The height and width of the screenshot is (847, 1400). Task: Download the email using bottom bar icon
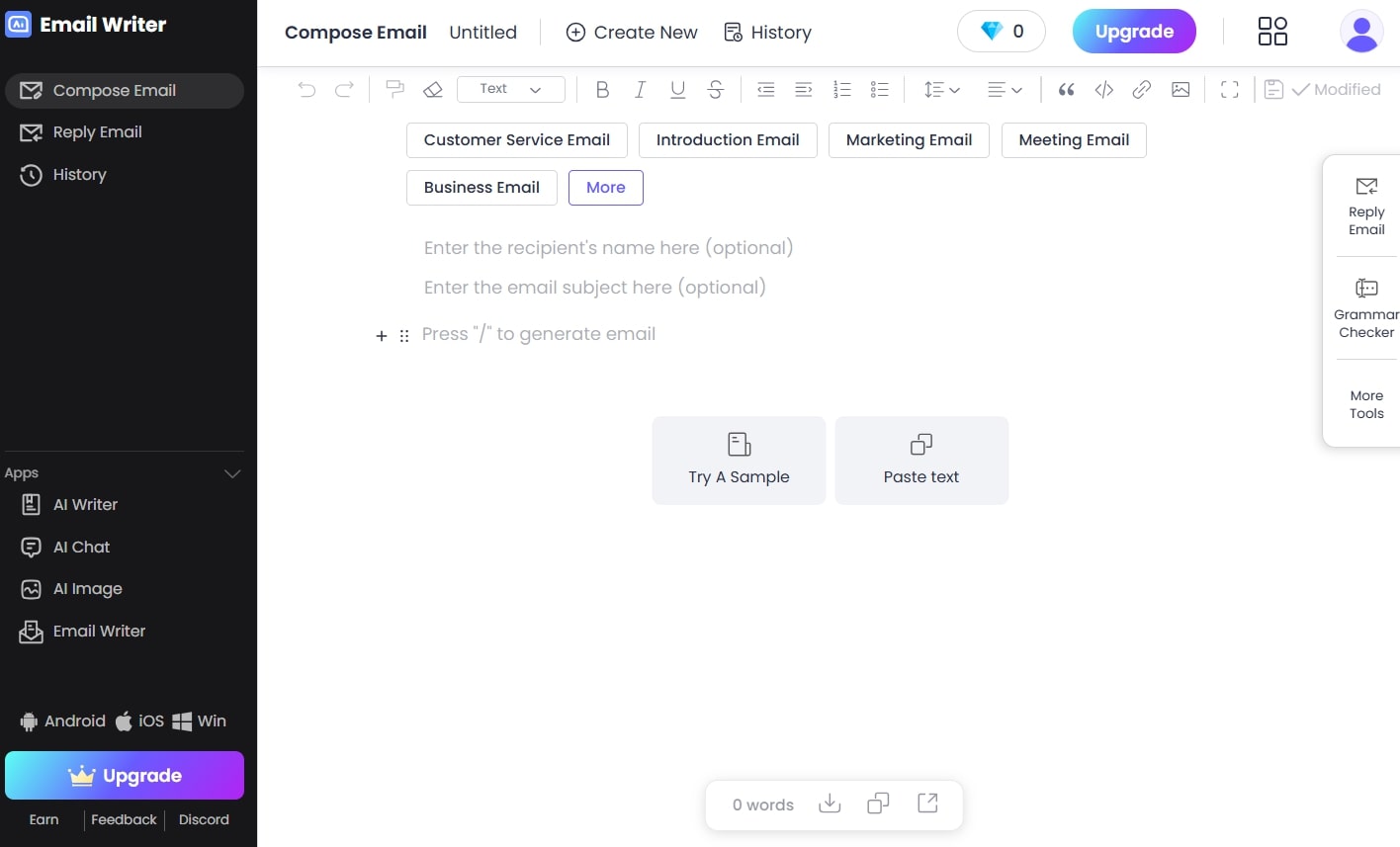[830, 804]
